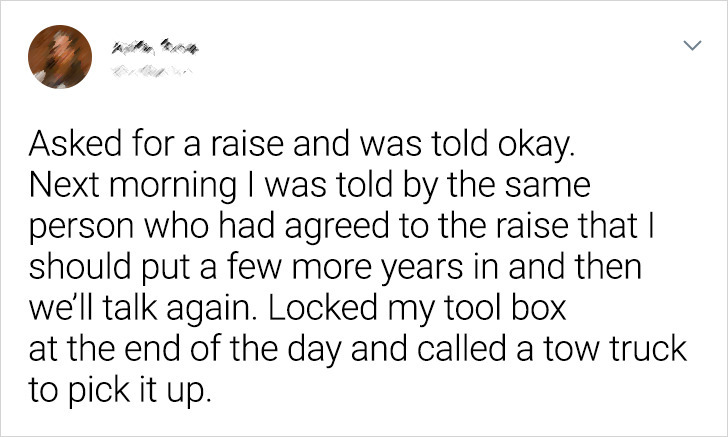Click the words 'tool box' in the tweet
The width and height of the screenshot is (728, 437).
coord(505,307)
